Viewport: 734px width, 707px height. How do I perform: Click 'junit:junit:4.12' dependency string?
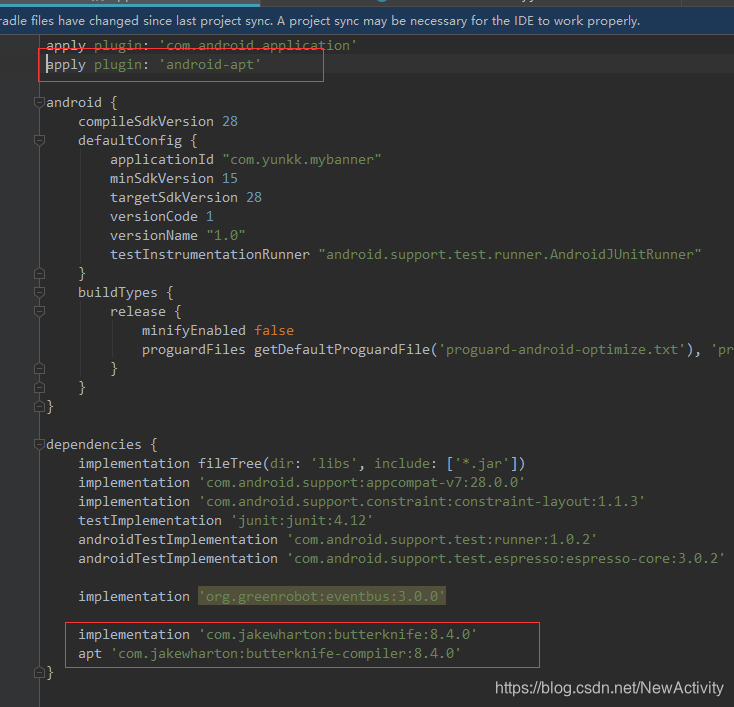[x=302, y=521]
